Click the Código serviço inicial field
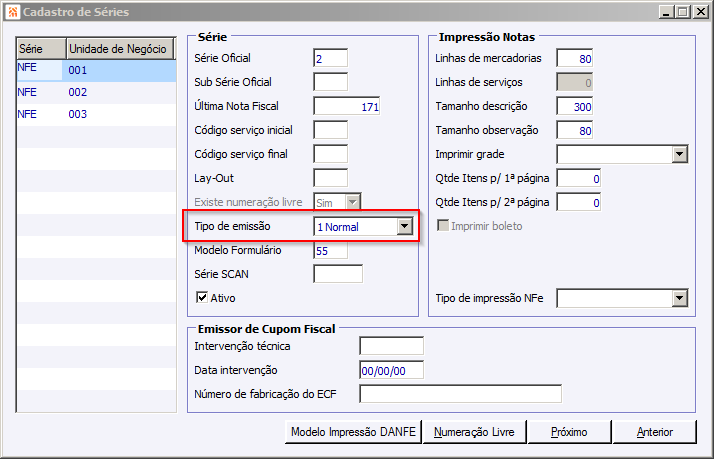This screenshot has height=459, width=714. [x=331, y=130]
